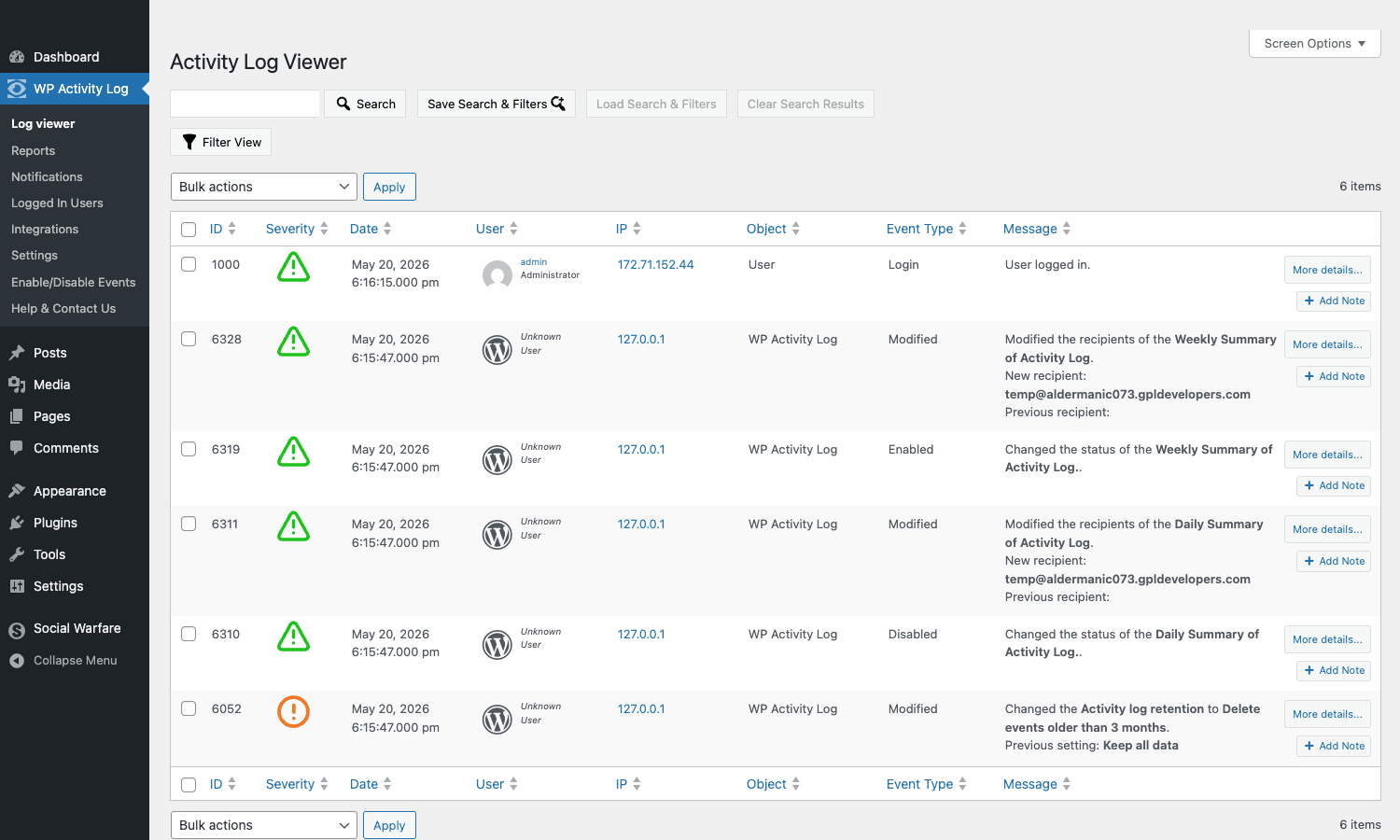
Task: Click the green severity icon for event 6319
Action: coord(294,452)
